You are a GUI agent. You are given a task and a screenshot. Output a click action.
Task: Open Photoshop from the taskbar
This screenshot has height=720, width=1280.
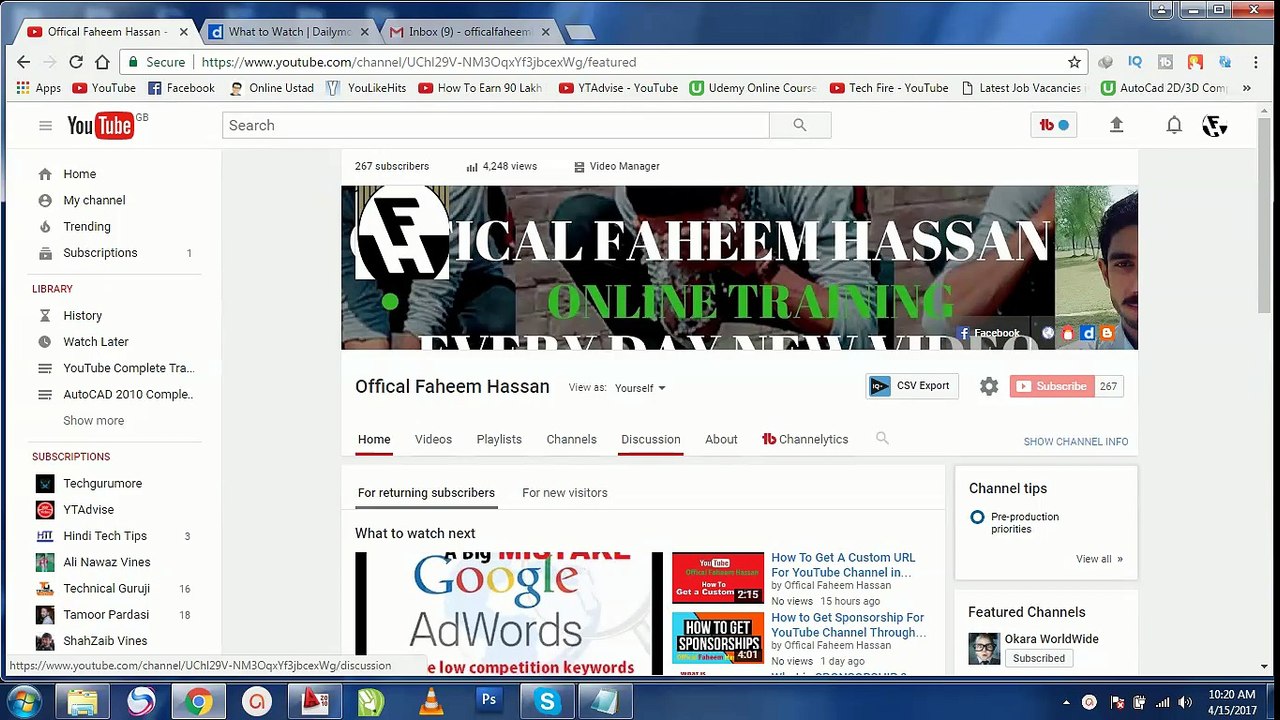click(489, 702)
